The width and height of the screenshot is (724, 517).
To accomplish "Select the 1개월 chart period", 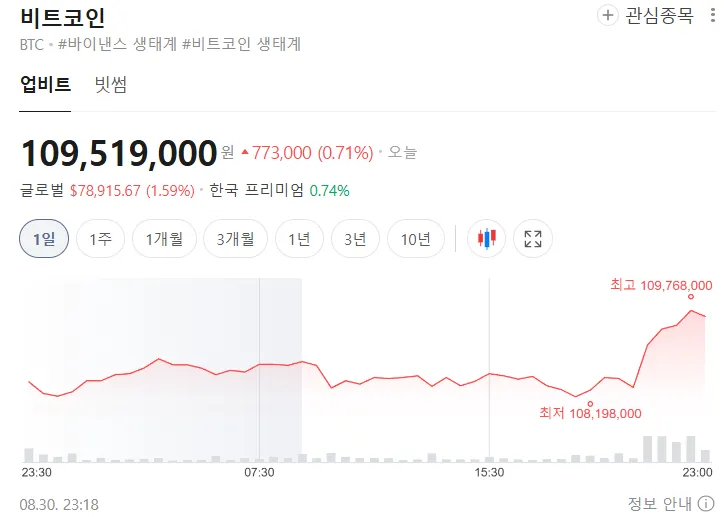I will (x=164, y=239).
